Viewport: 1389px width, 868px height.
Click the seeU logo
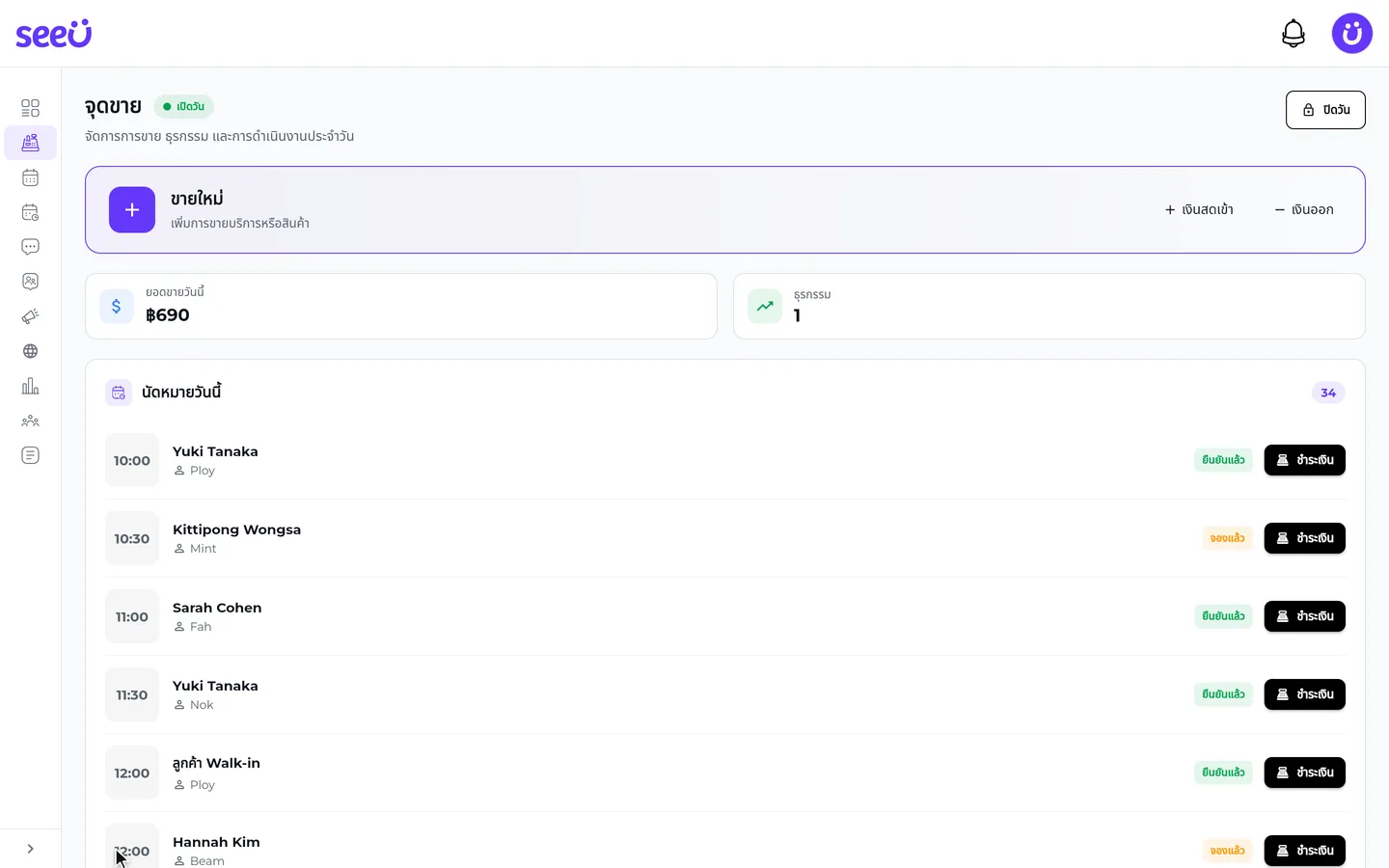coord(54,34)
